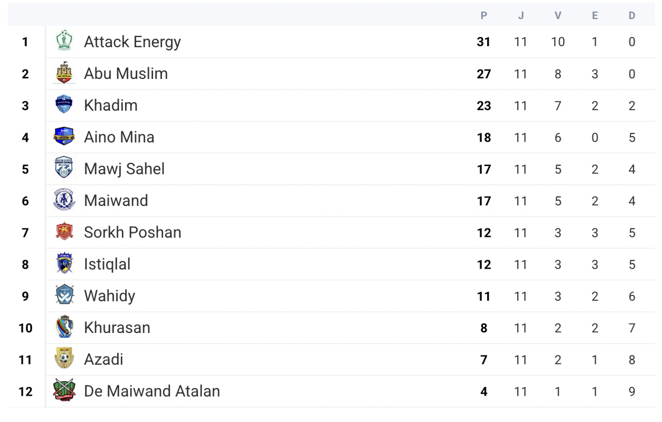Sort standings by the P points column
The width and height of the screenshot is (662, 422).
[x=484, y=16]
